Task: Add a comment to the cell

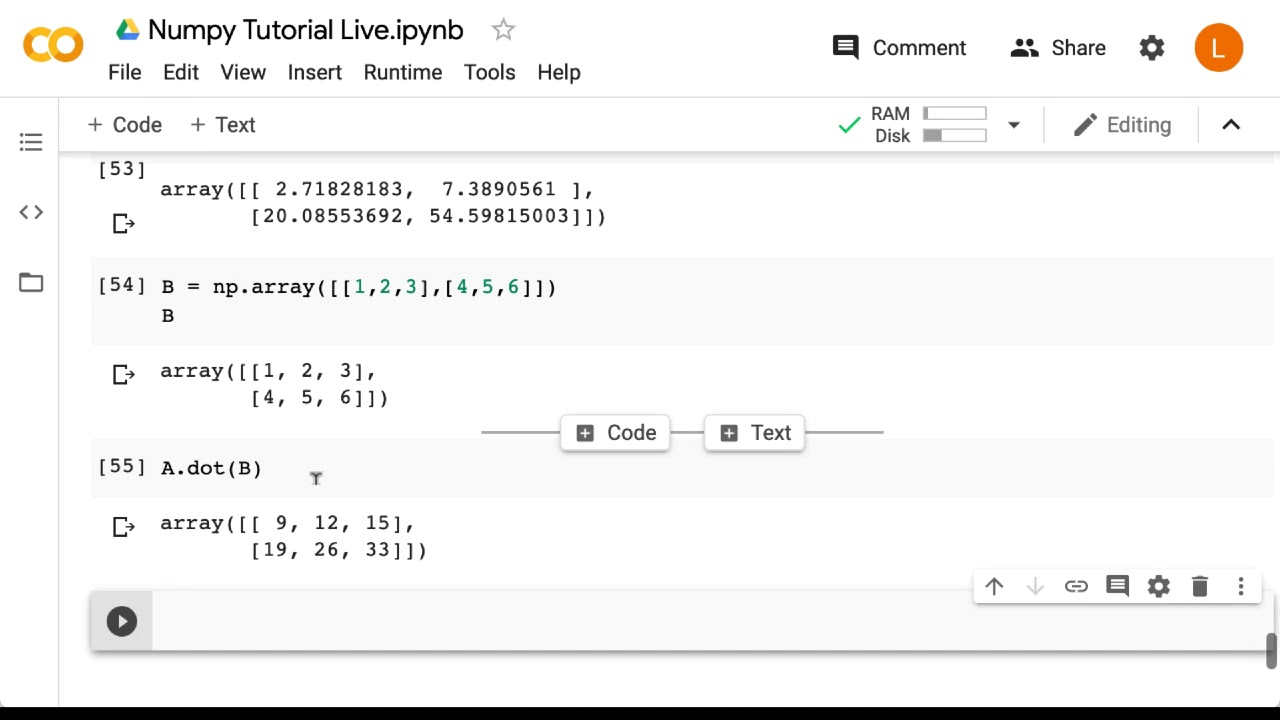Action: pos(1117,587)
